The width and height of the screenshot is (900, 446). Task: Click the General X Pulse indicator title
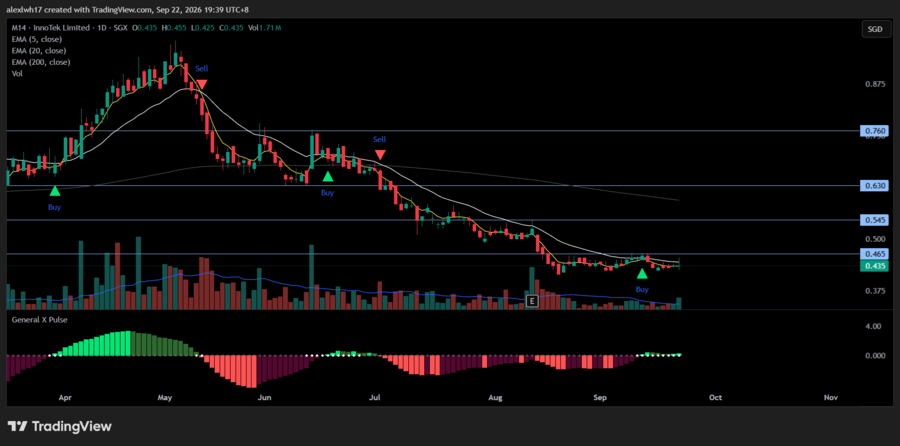pos(40,319)
